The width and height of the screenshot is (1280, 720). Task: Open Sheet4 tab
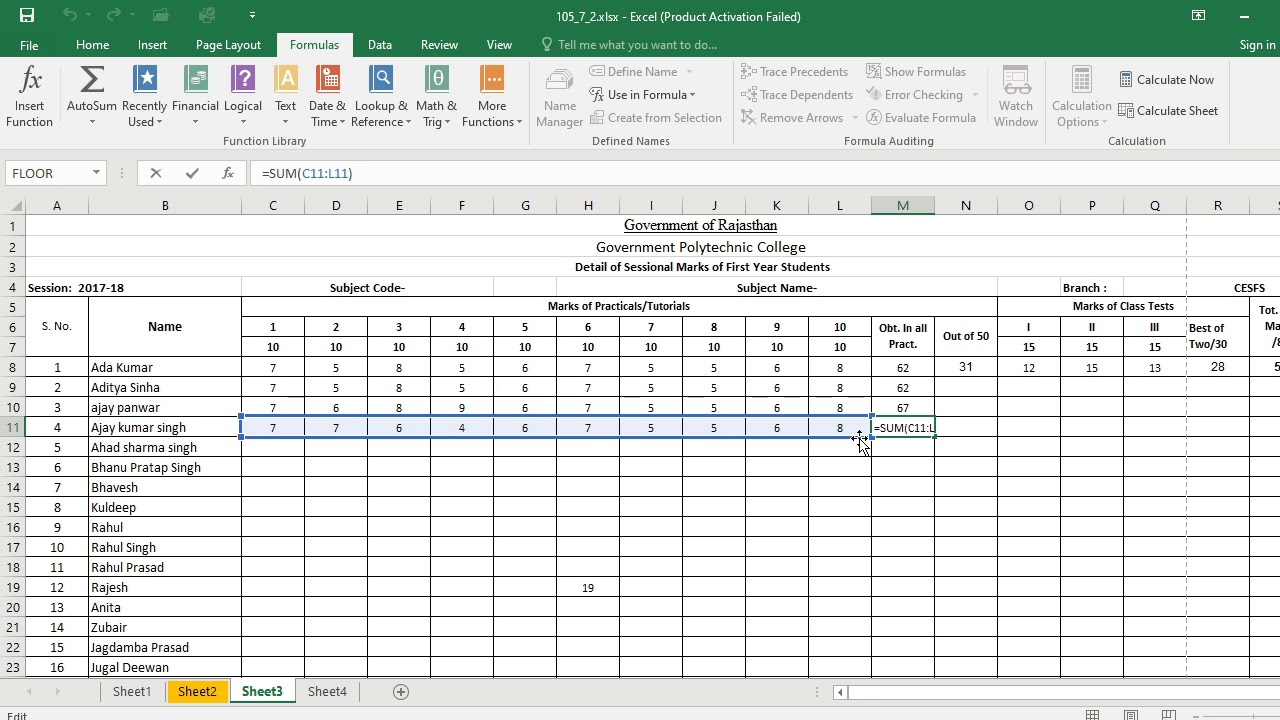pyautogui.click(x=327, y=692)
